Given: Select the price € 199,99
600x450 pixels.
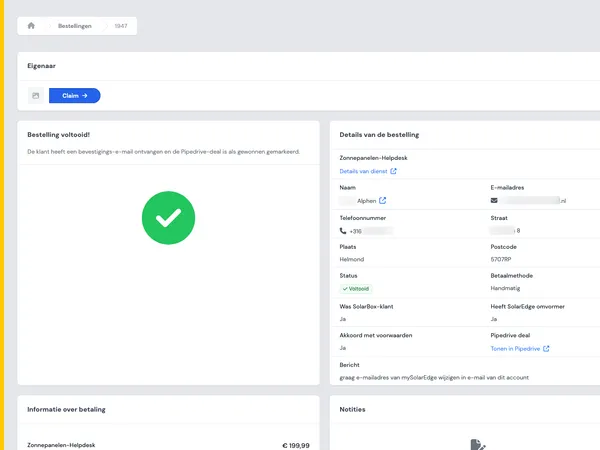Looking at the screenshot, I should click(x=296, y=445).
